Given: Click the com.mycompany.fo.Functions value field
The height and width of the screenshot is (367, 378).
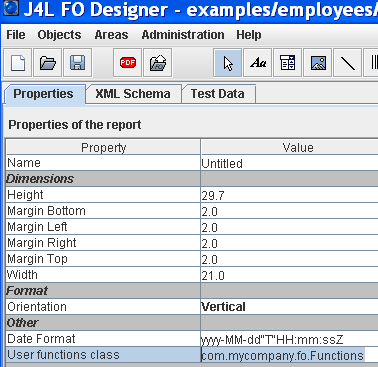Looking at the screenshot, I should click(x=289, y=355).
